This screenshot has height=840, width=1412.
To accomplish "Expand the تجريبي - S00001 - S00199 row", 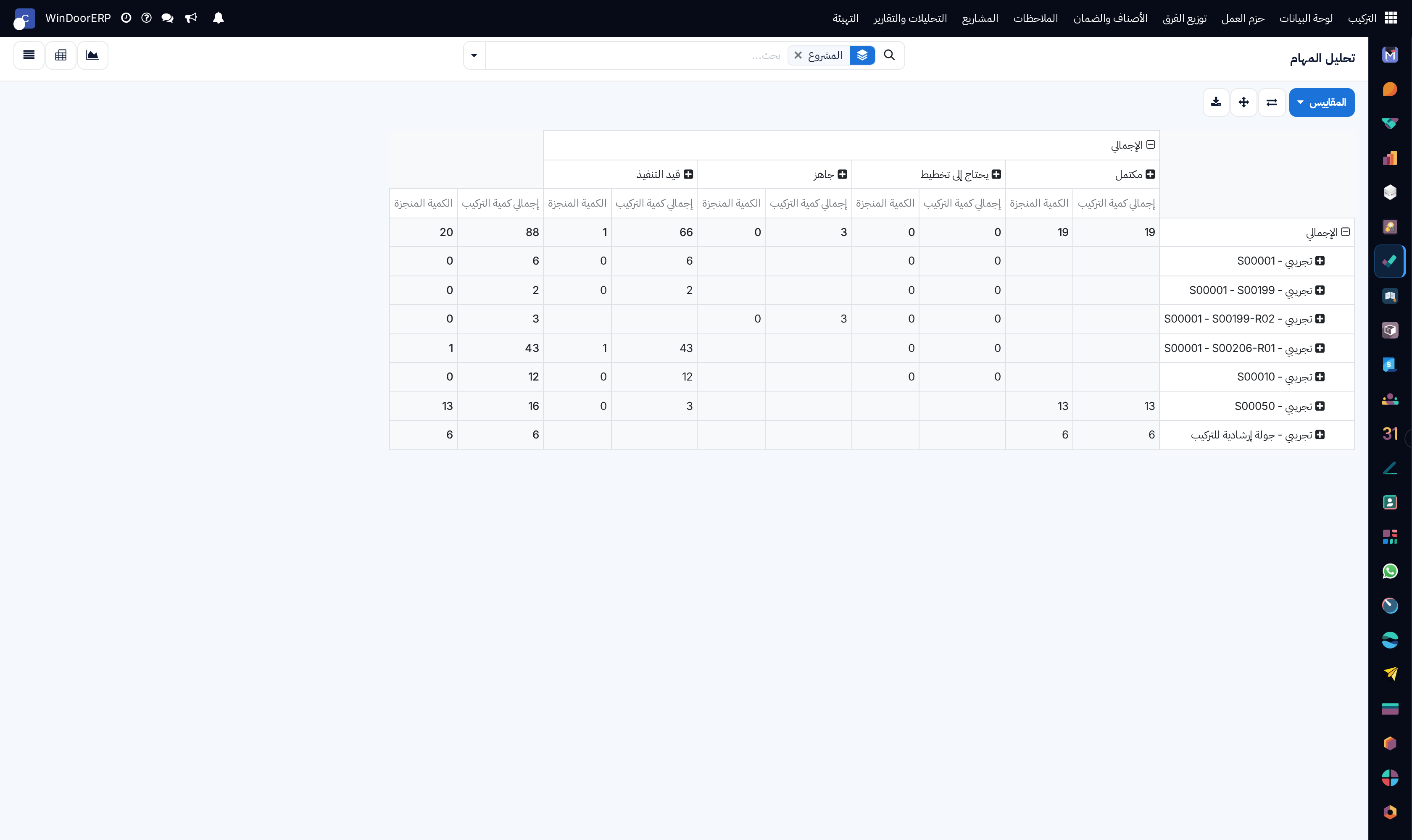I will point(1320,290).
